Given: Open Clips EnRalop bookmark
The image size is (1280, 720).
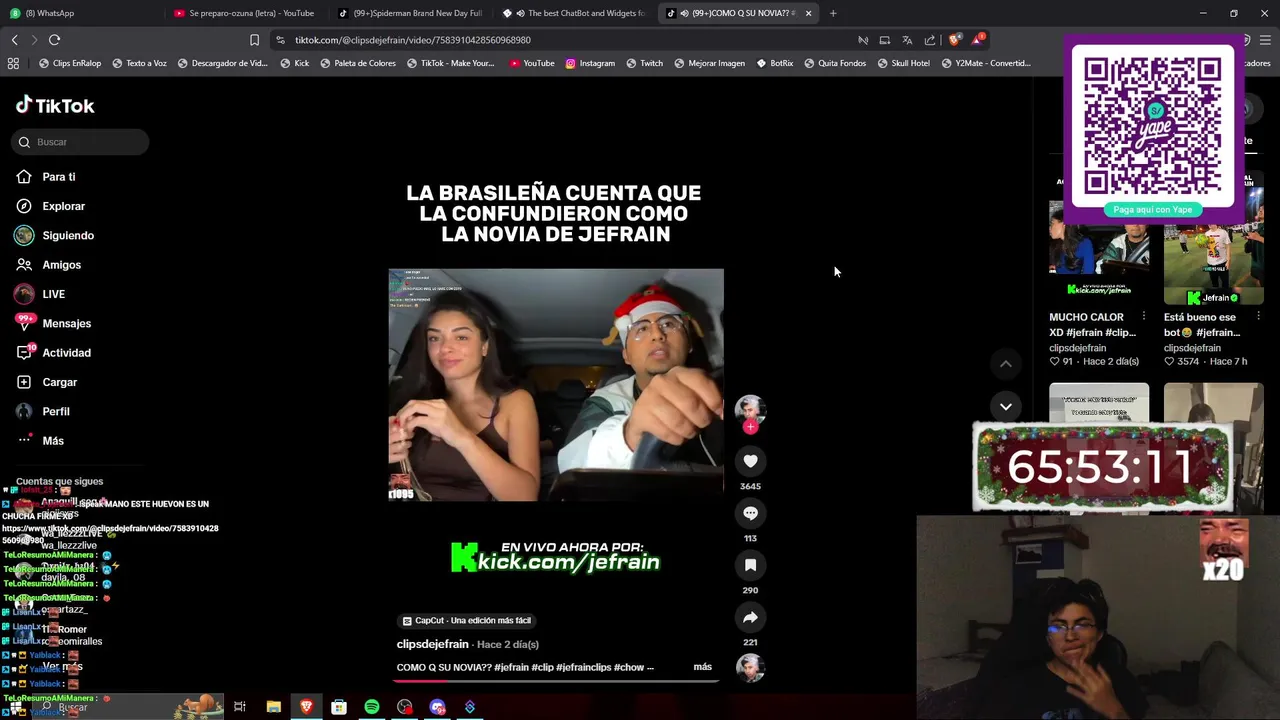Looking at the screenshot, I should [69, 63].
